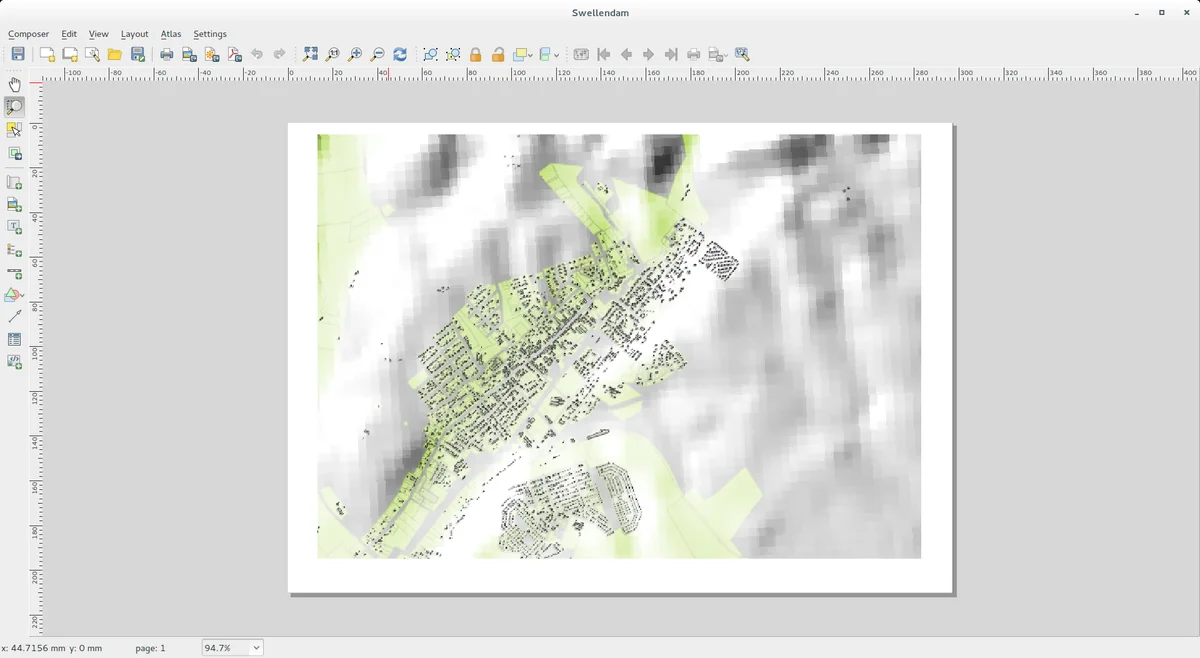Click the Zoom full icon
Viewport: 1200px width, 658px height.
[x=310, y=54]
